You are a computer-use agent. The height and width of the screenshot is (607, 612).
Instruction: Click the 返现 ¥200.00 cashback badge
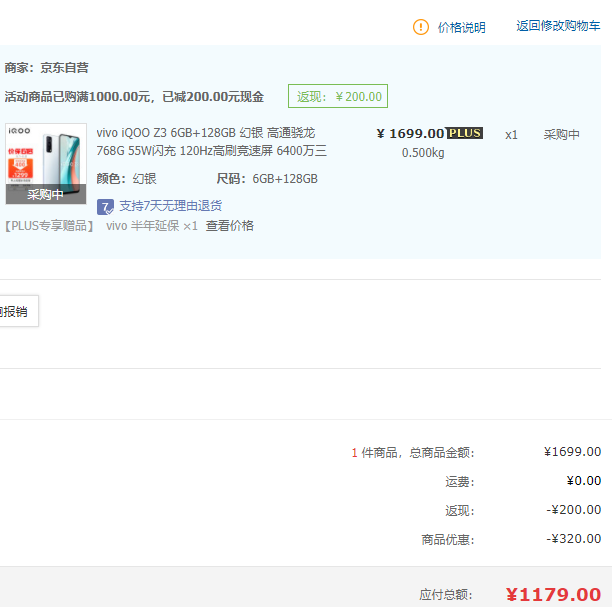[338, 96]
